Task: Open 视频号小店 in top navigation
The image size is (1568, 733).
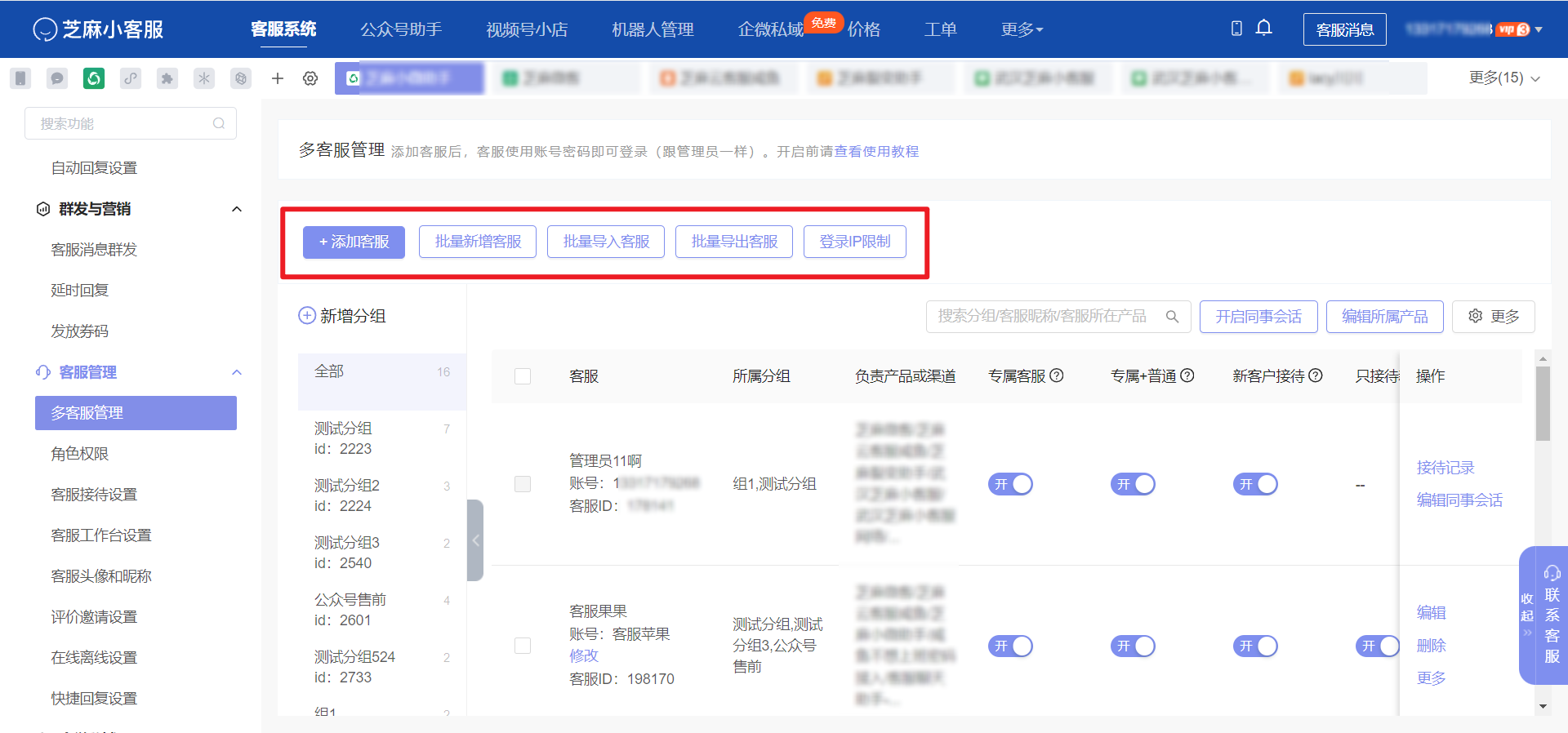Action: click(x=527, y=29)
